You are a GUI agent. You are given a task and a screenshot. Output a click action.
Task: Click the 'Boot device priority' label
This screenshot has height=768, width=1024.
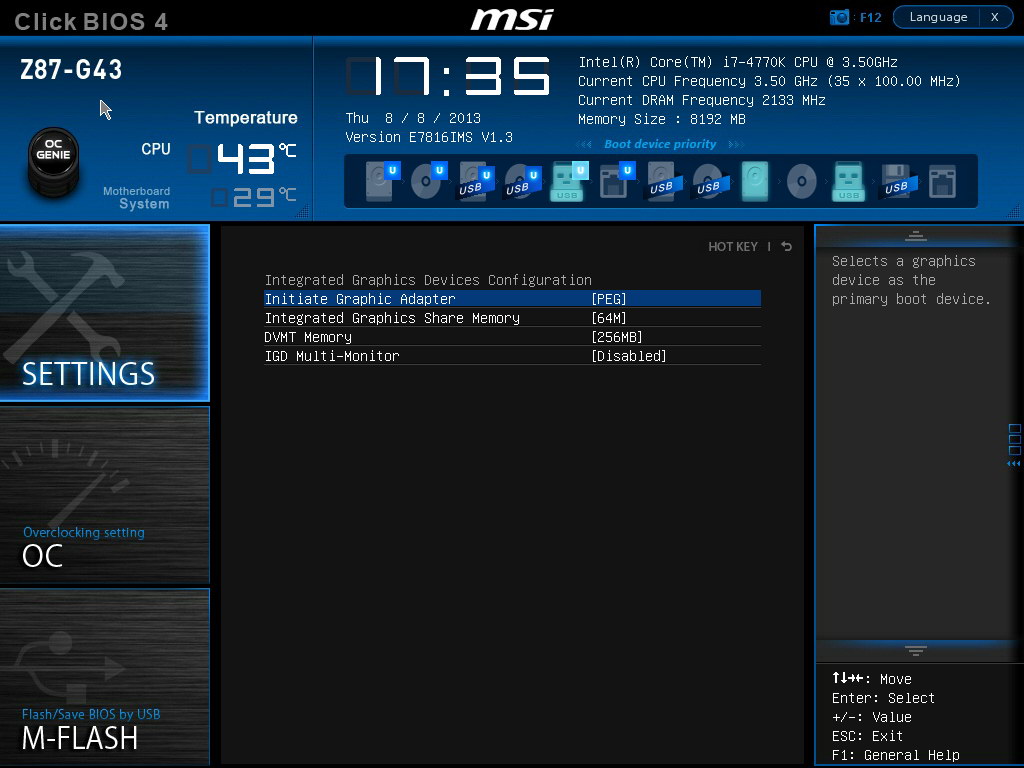(x=660, y=144)
